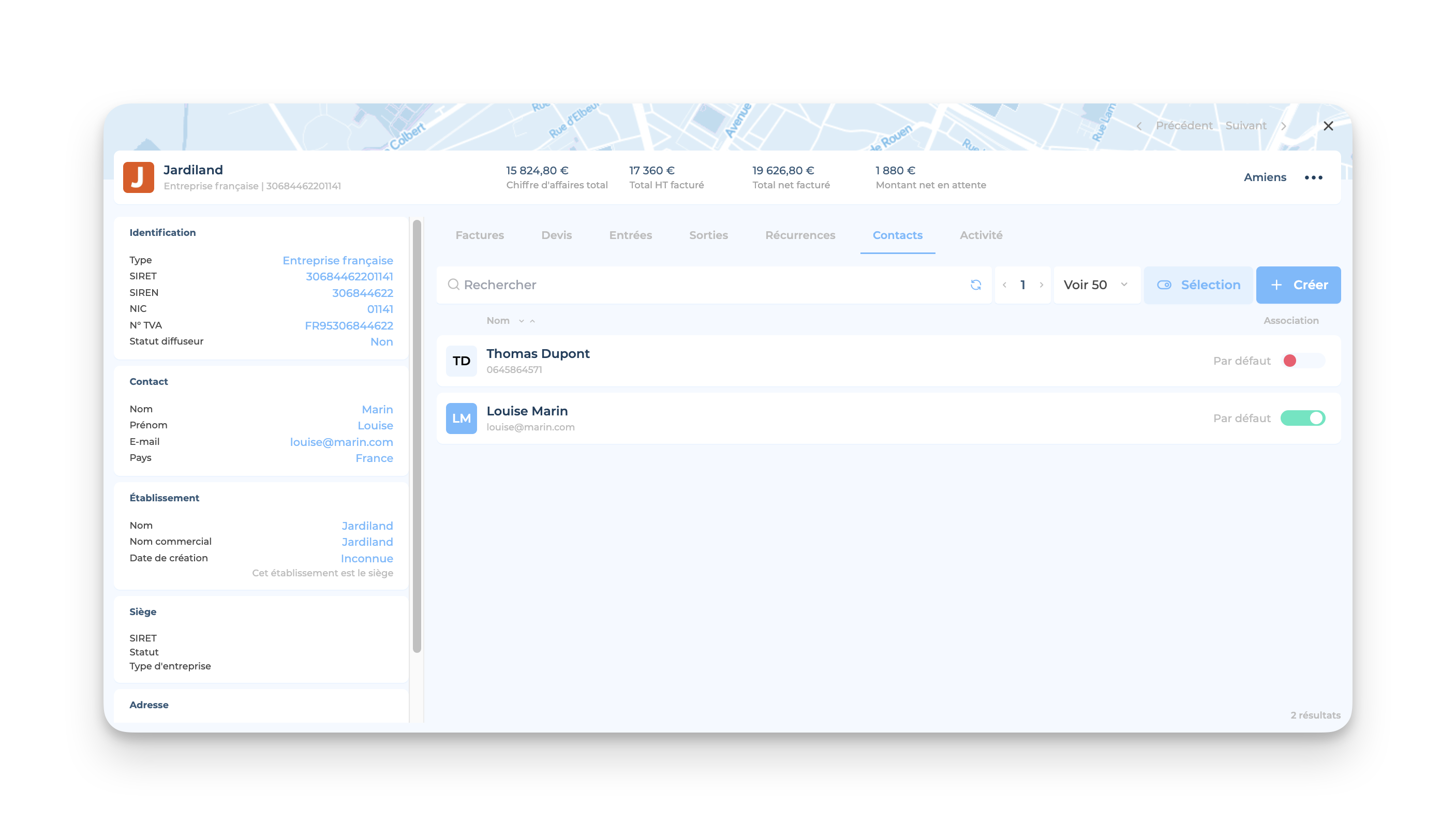Switch to the Factures tab
Image resolution: width=1456 pixels, height=836 pixels.
click(480, 235)
